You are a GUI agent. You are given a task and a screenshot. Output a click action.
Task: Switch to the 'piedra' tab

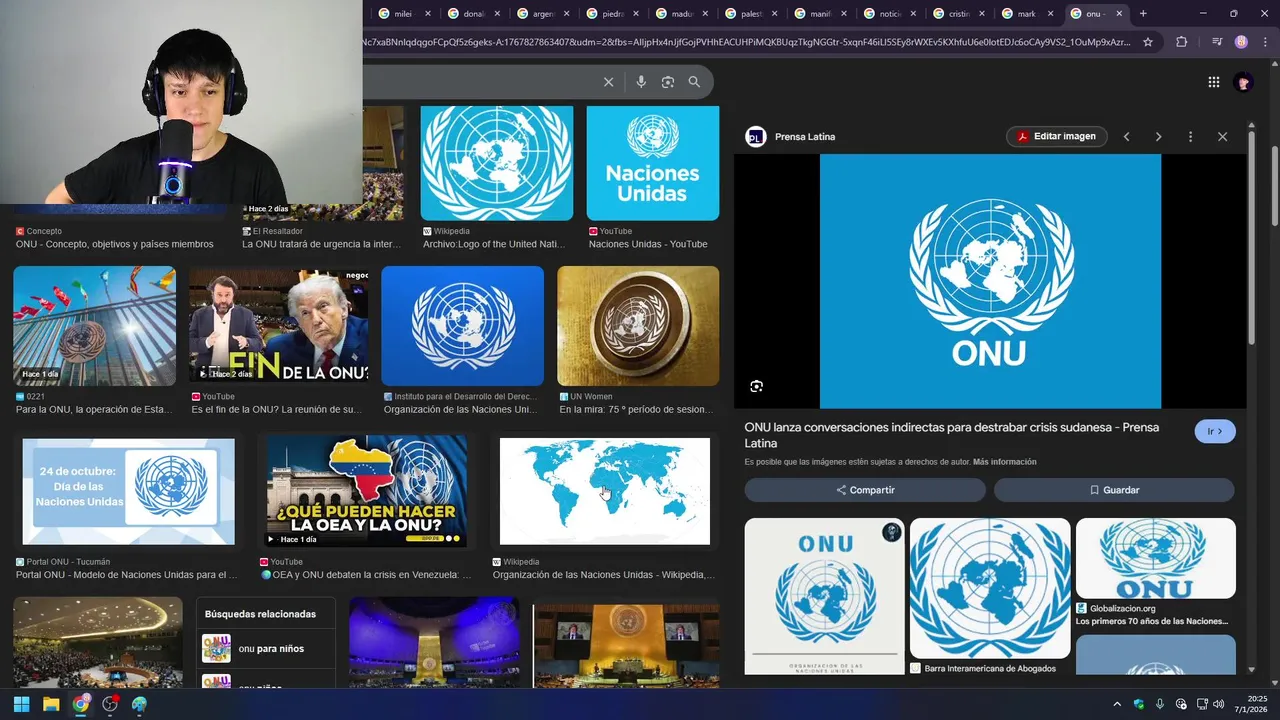pos(611,14)
